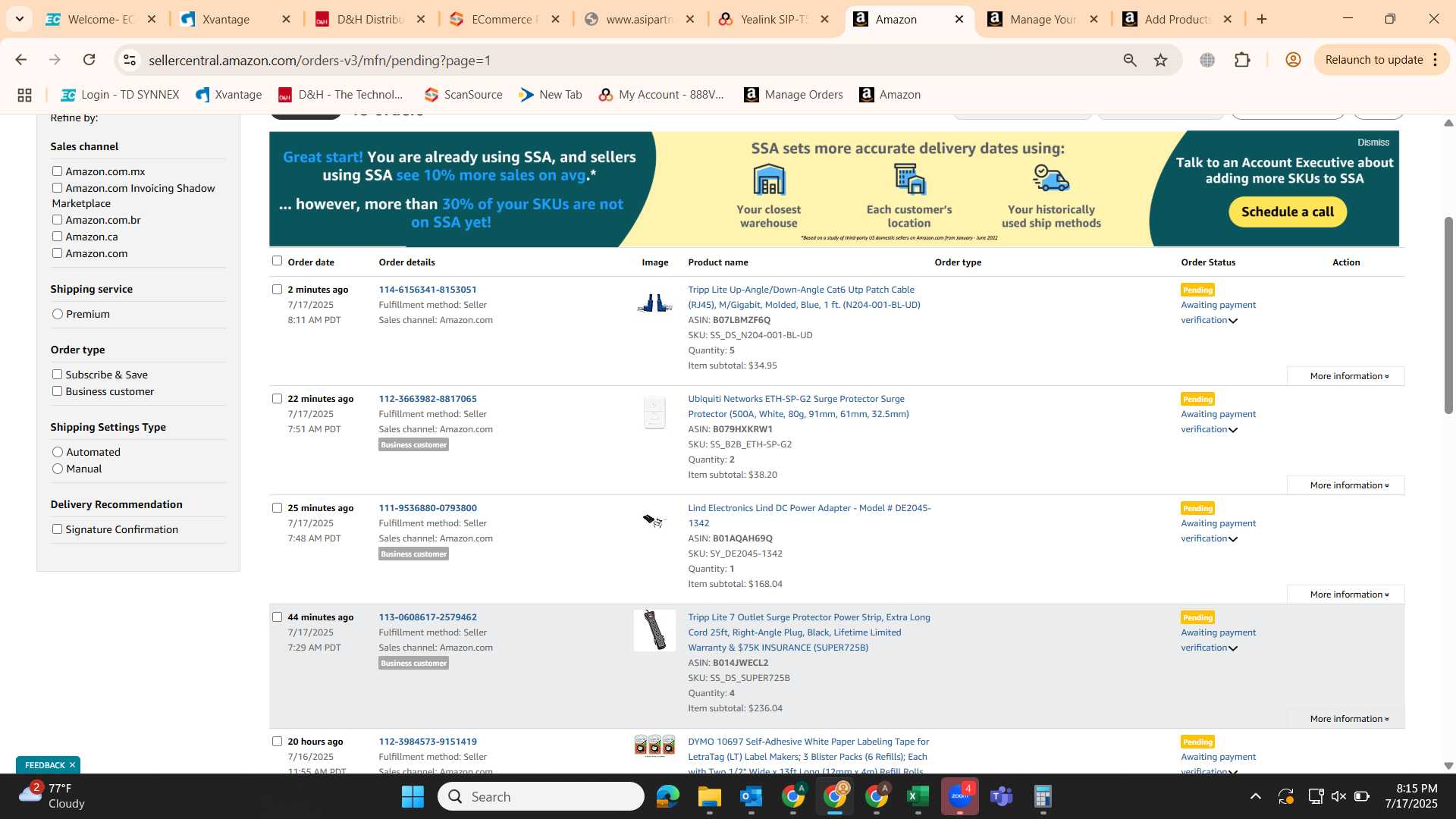Open order 113-0608617-2579462
This screenshot has width=1456, height=819.
click(428, 617)
